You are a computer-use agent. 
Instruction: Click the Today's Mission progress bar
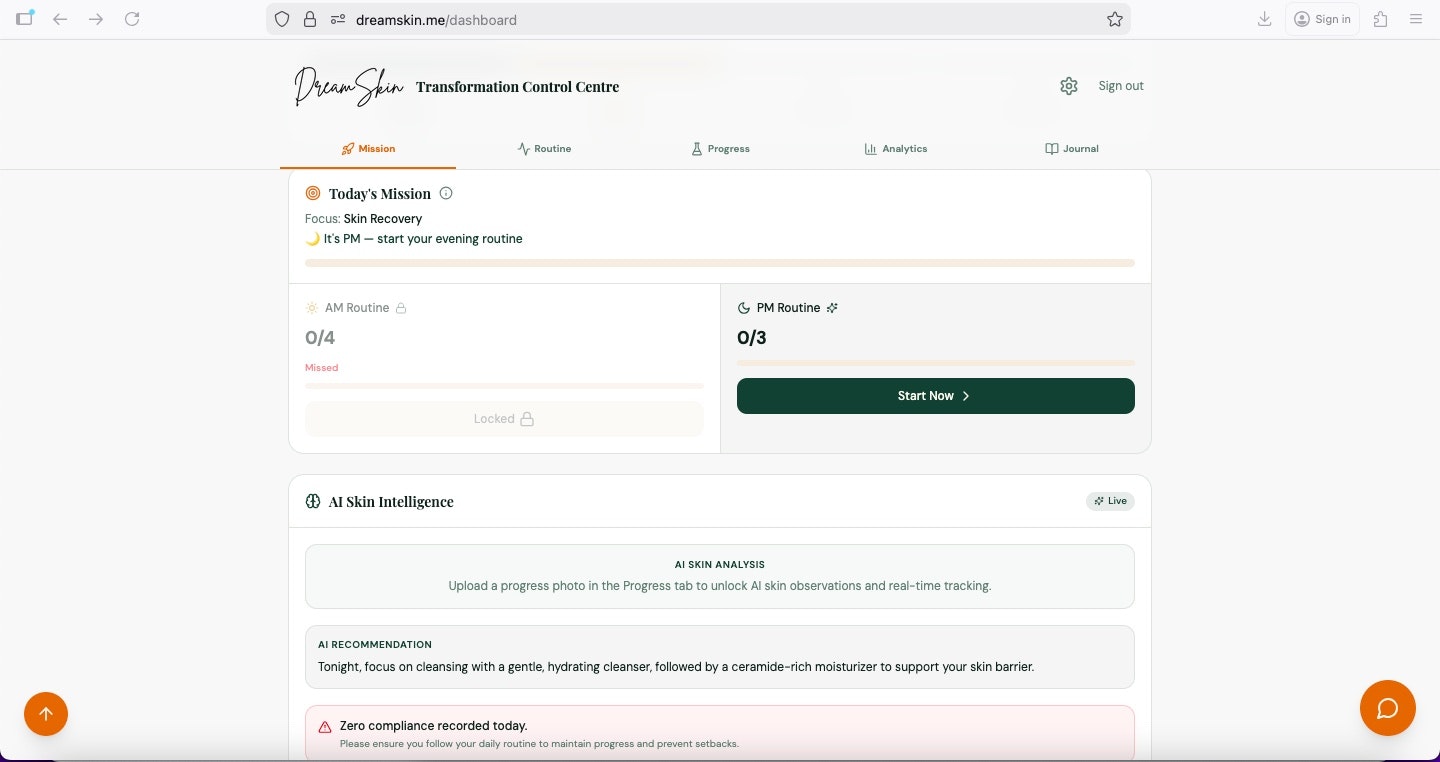coord(719,263)
